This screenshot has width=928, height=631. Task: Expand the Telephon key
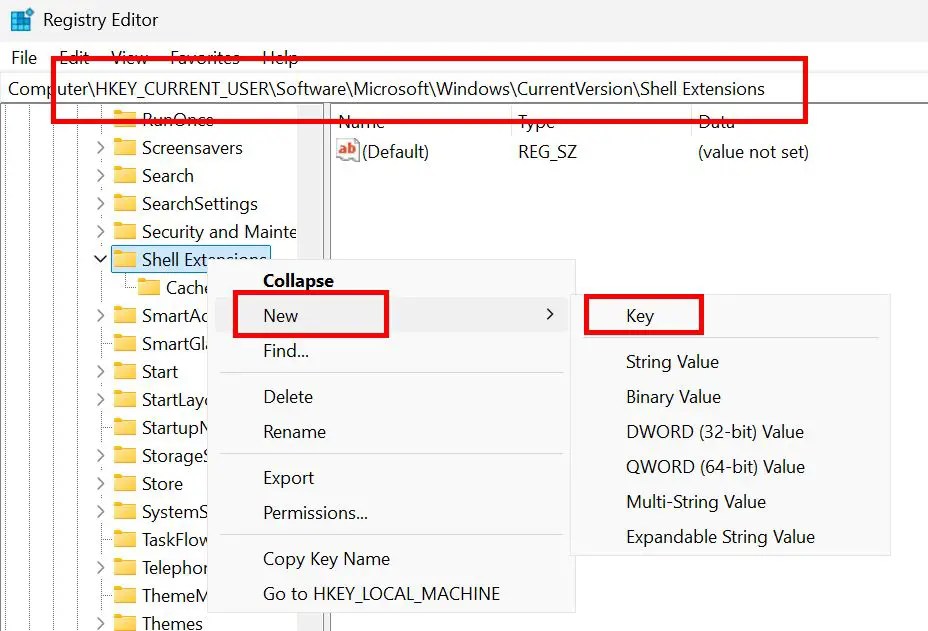(x=101, y=568)
